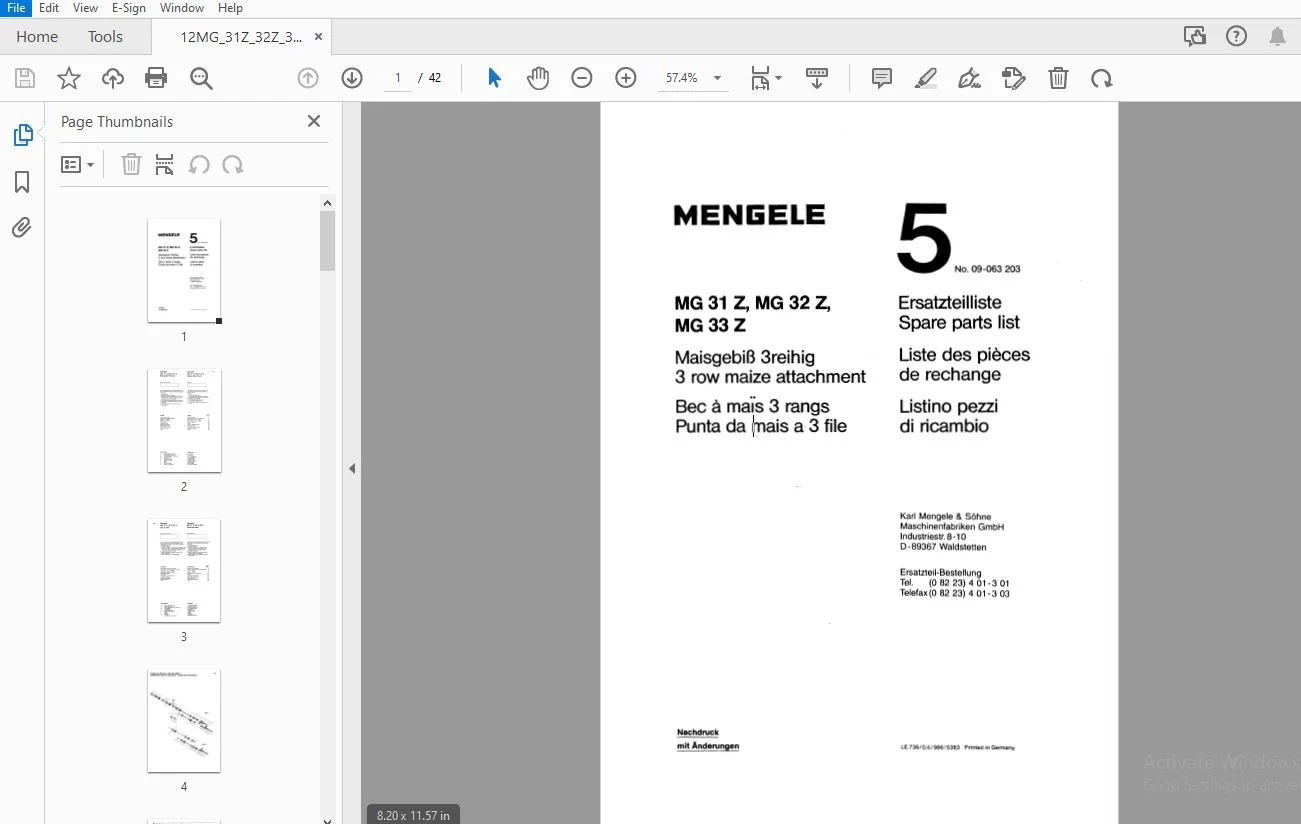Collapse the navigation pane with the arrow
The width and height of the screenshot is (1301, 824).
(x=352, y=468)
